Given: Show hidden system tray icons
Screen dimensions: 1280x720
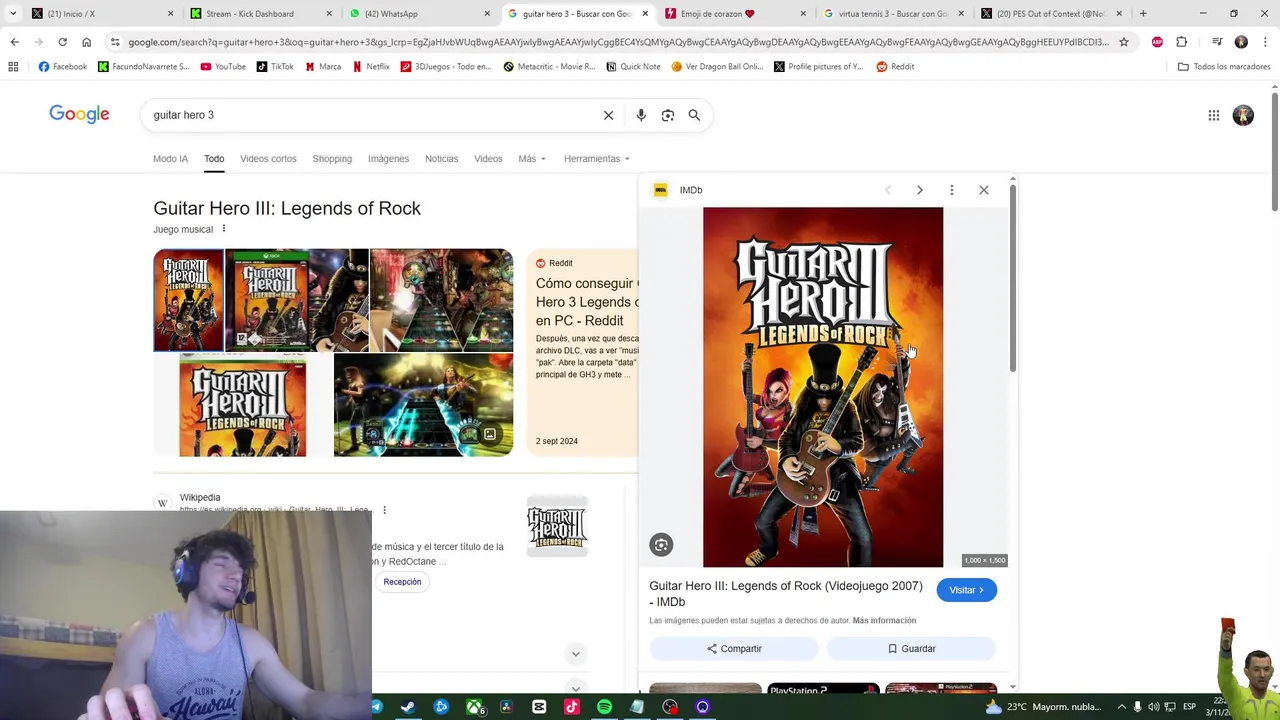Looking at the screenshot, I should (x=1121, y=707).
